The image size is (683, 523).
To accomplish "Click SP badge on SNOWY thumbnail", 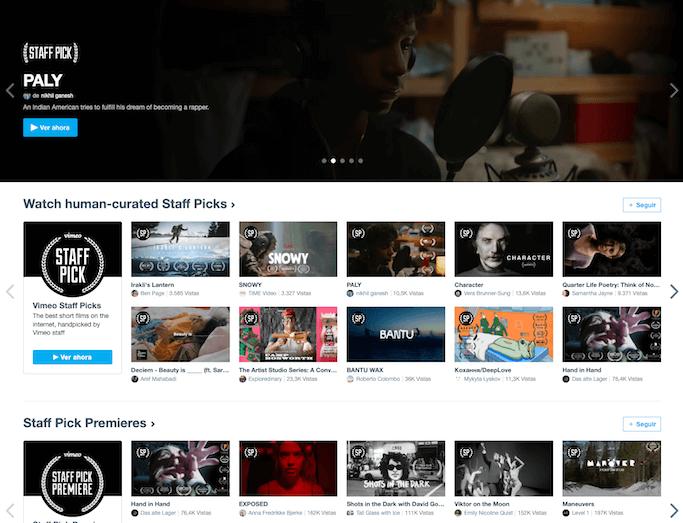I will click(250, 233).
